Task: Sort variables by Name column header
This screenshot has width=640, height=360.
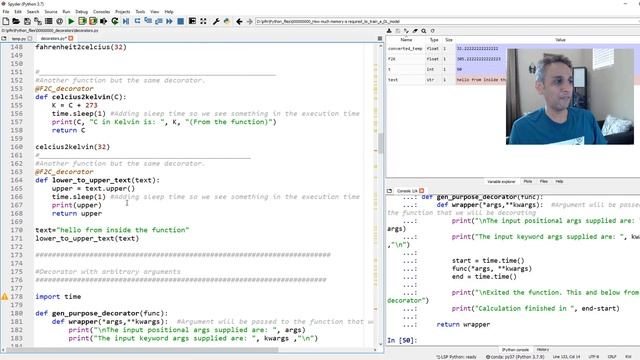Action: tap(406, 40)
